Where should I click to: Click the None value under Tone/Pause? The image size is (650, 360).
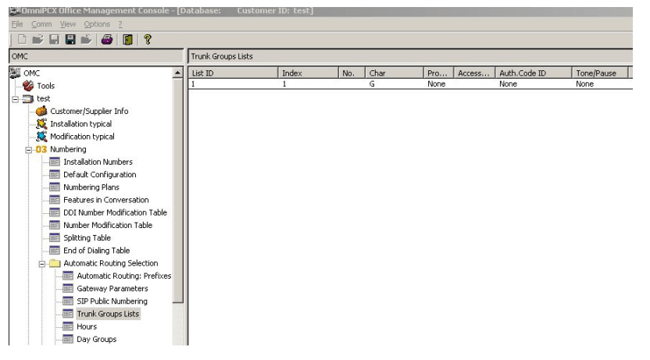[585, 84]
